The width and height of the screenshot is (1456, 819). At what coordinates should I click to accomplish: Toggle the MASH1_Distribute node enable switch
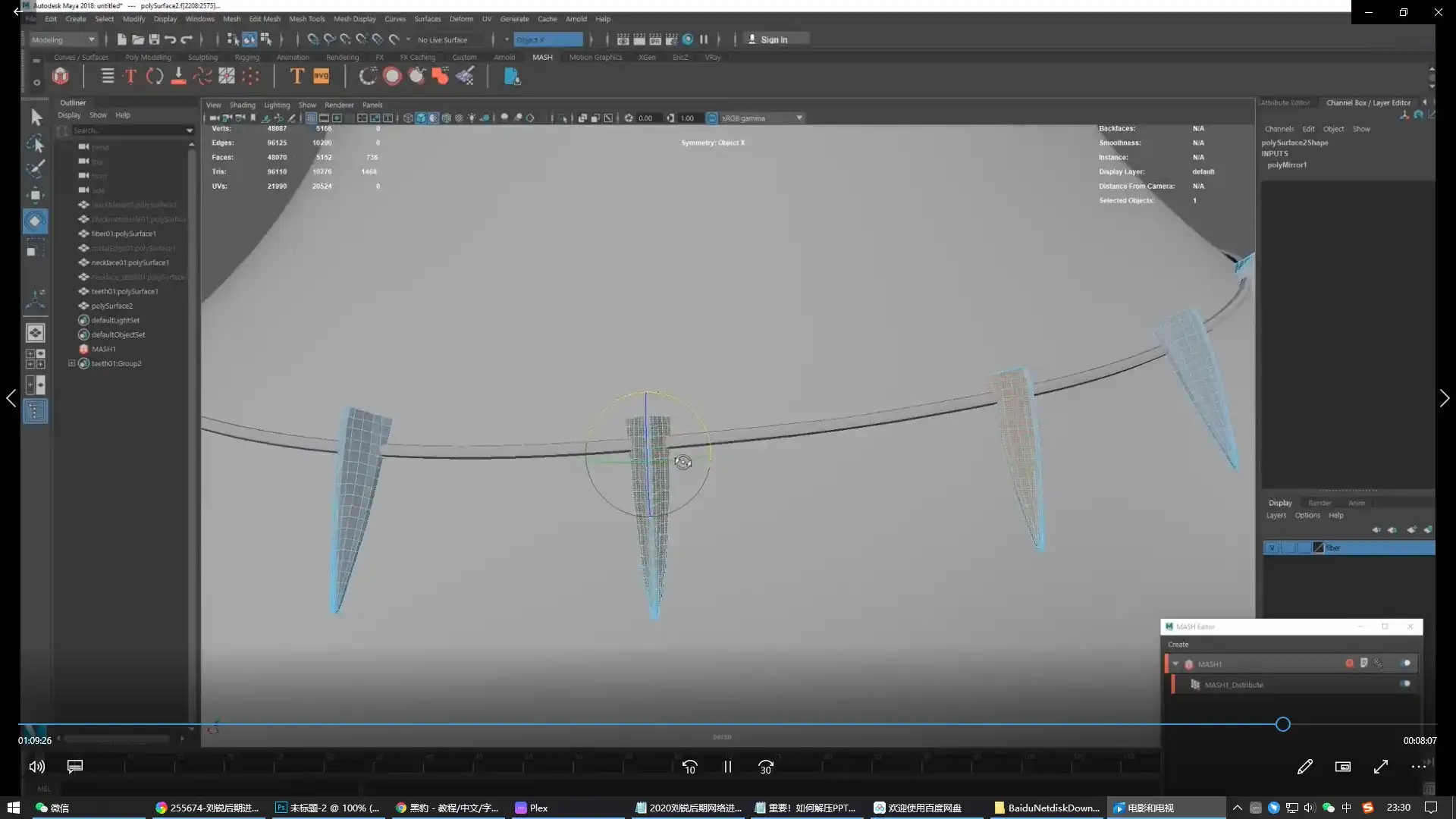pyautogui.click(x=1405, y=684)
